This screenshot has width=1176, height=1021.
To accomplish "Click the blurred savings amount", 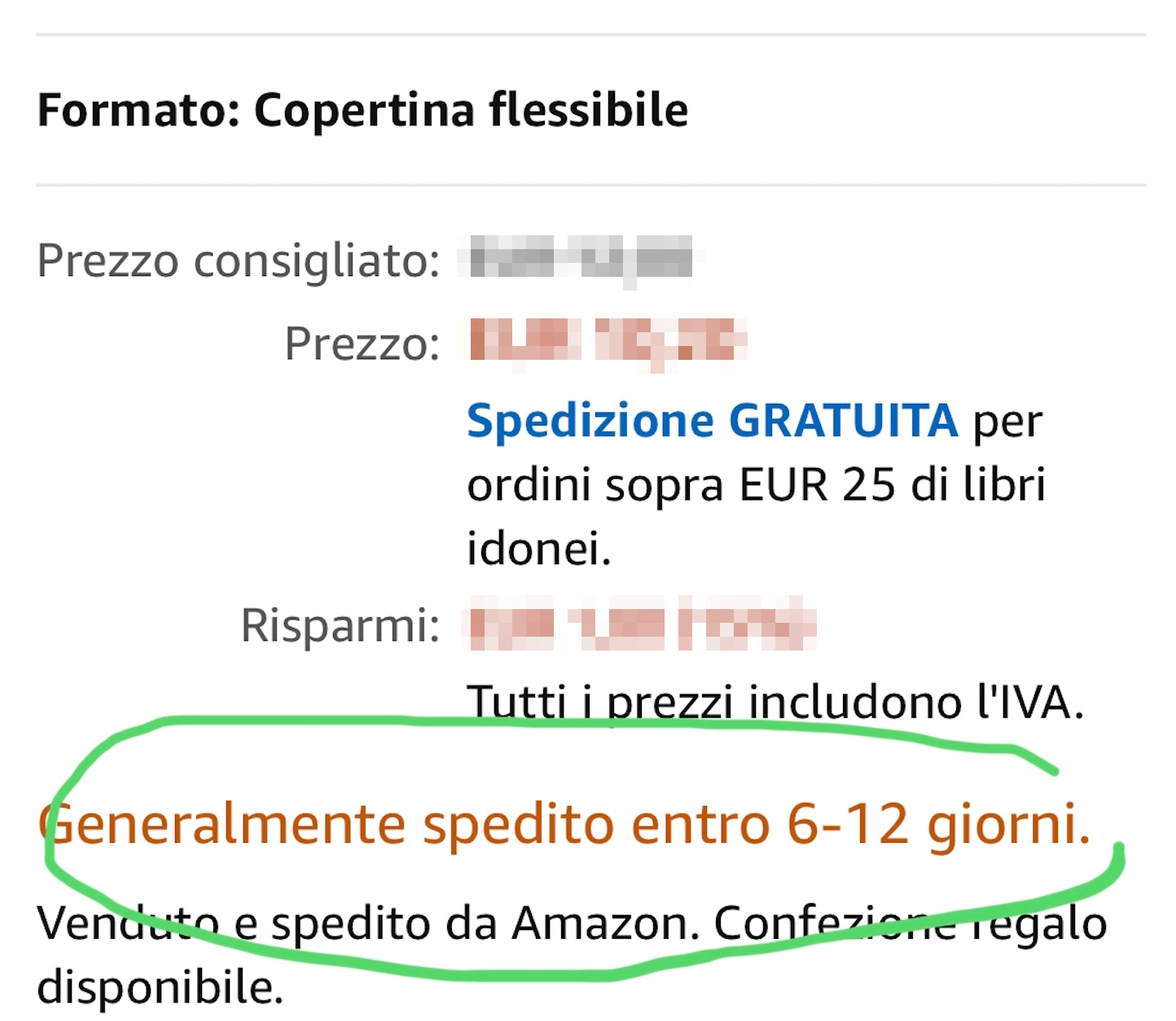I will tap(641, 625).
